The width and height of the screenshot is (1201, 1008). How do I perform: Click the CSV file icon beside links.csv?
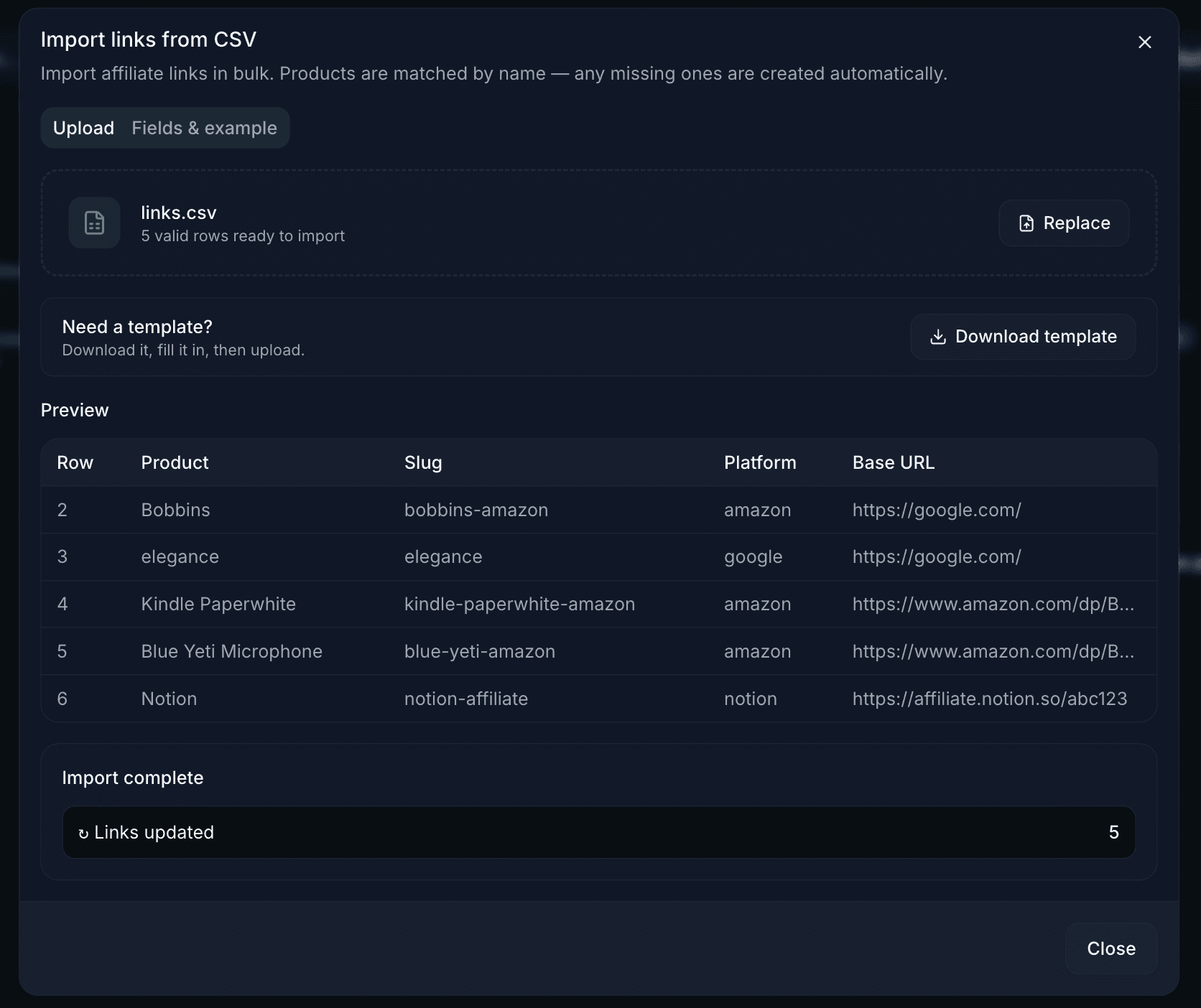coord(94,223)
